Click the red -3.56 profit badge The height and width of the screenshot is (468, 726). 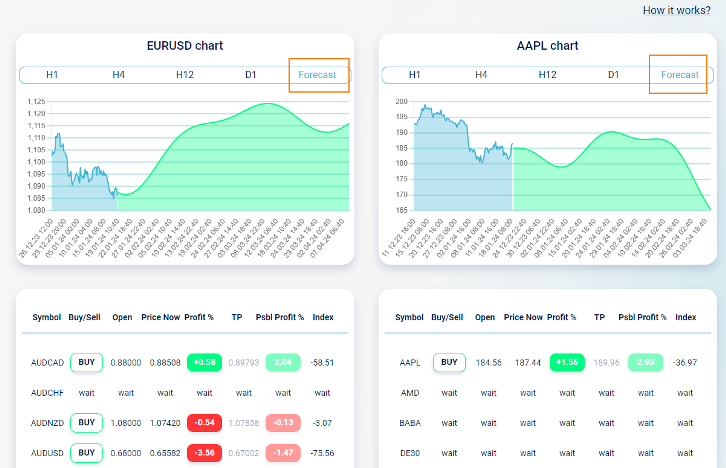(x=204, y=453)
